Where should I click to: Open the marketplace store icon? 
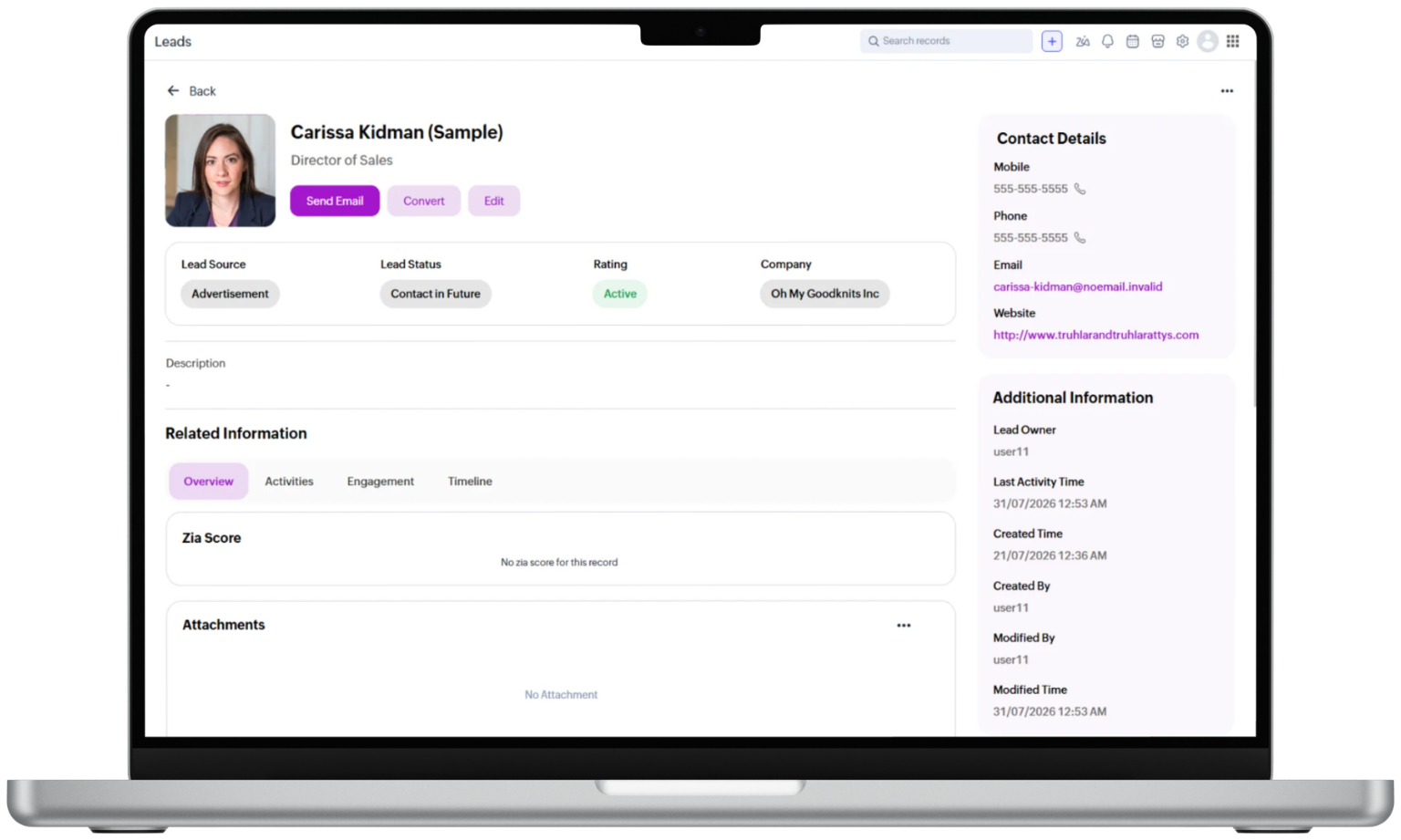(1157, 41)
